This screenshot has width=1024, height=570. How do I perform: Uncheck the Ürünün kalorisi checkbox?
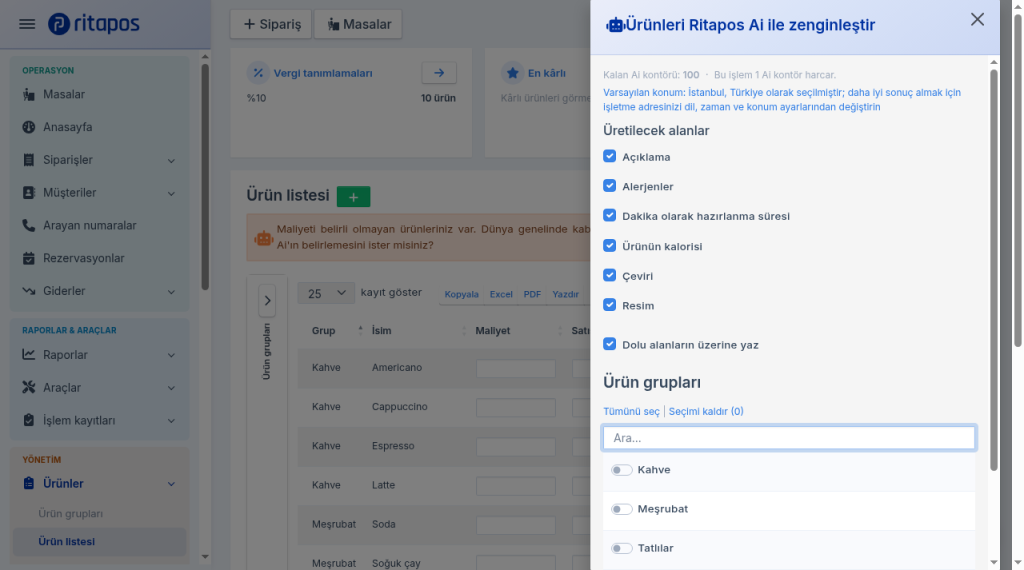(x=609, y=245)
